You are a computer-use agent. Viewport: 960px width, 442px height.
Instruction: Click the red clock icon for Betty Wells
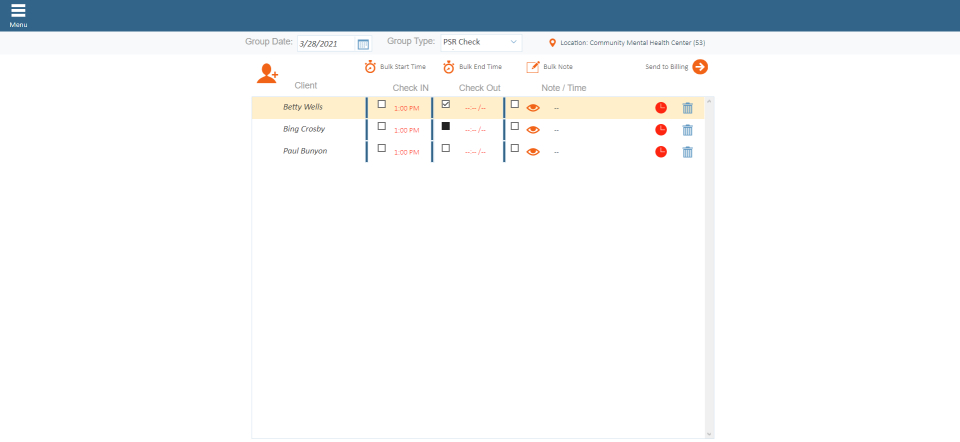click(661, 108)
